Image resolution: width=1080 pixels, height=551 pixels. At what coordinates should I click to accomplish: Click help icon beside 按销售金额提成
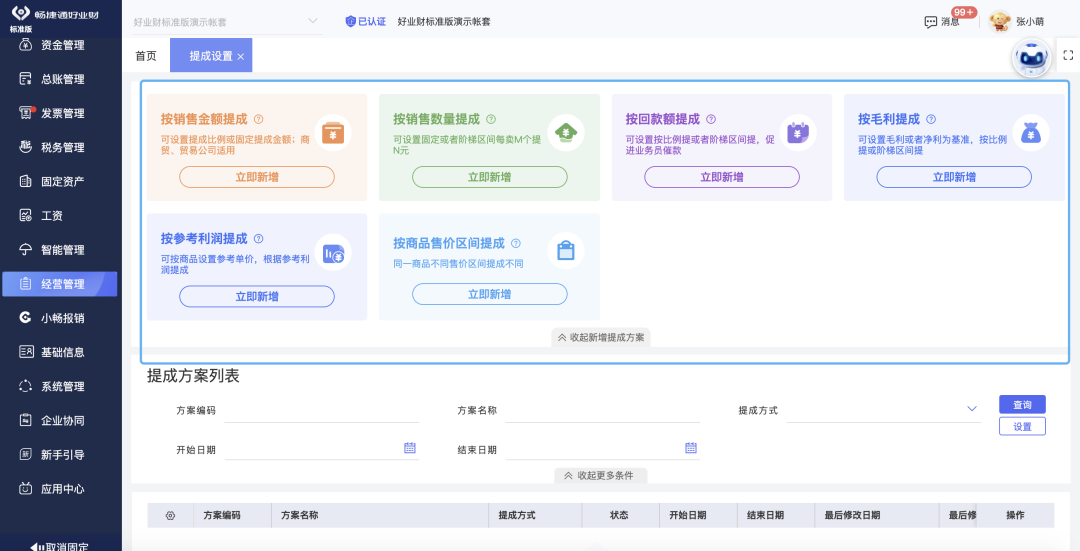[x=258, y=119]
